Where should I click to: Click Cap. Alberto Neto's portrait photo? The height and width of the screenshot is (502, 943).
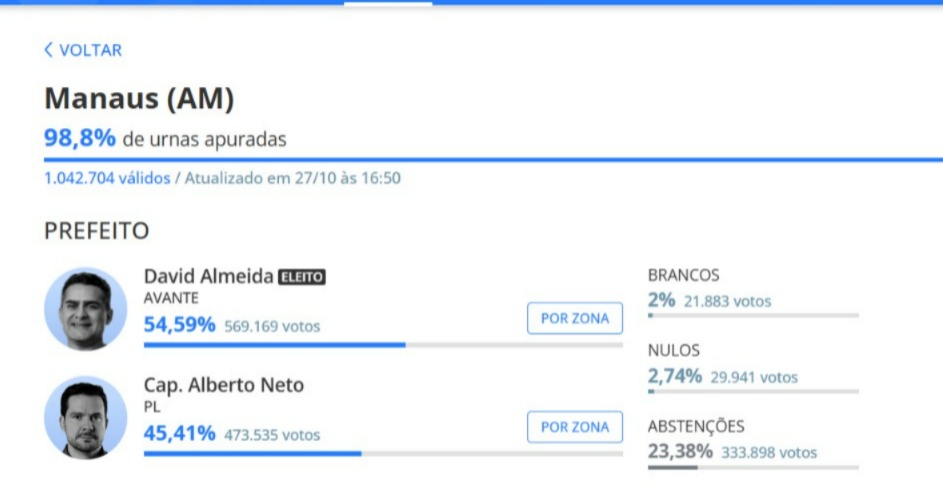click(x=85, y=417)
